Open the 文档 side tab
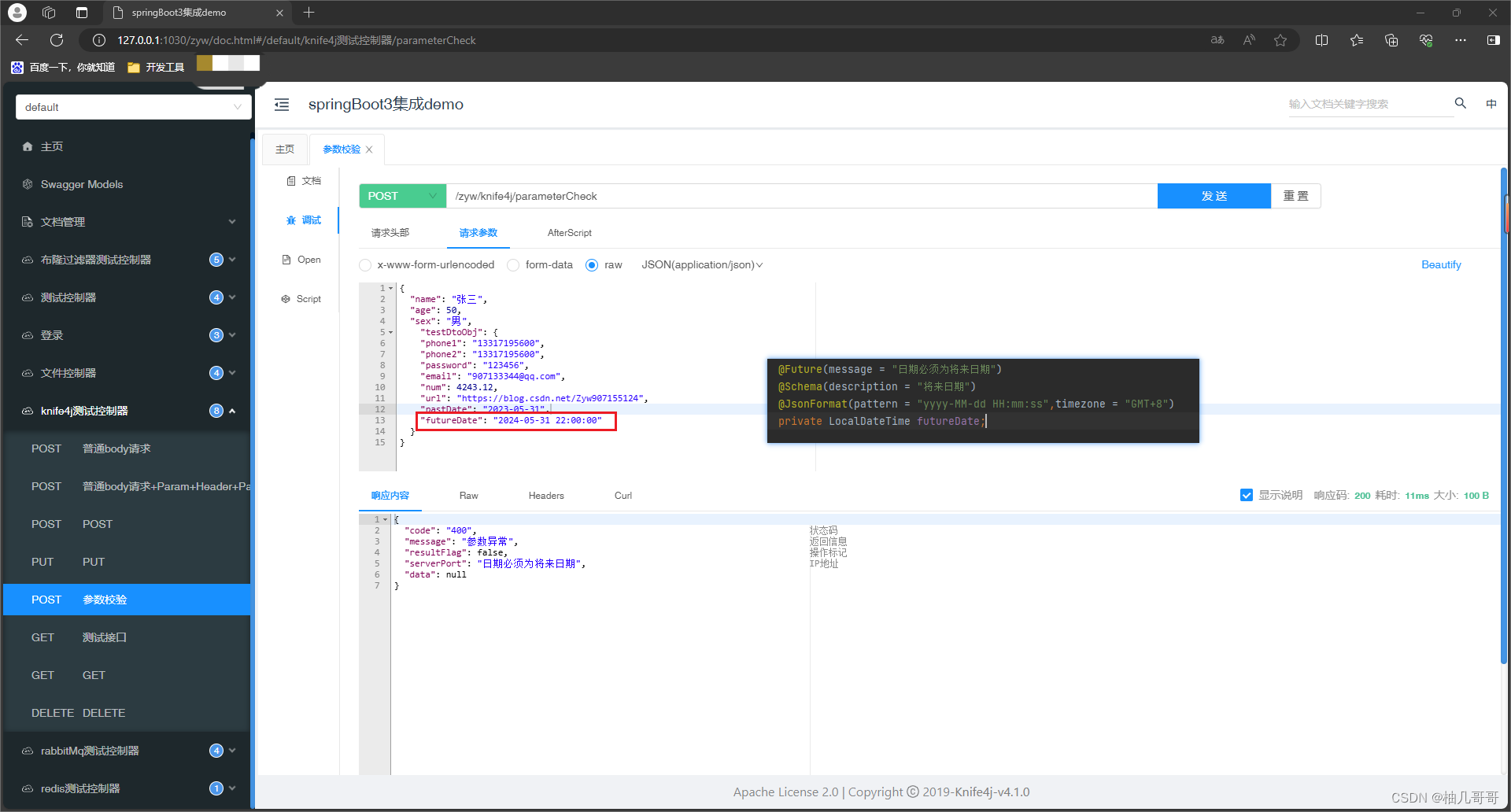Screen dimensions: 1511x812 [x=304, y=181]
